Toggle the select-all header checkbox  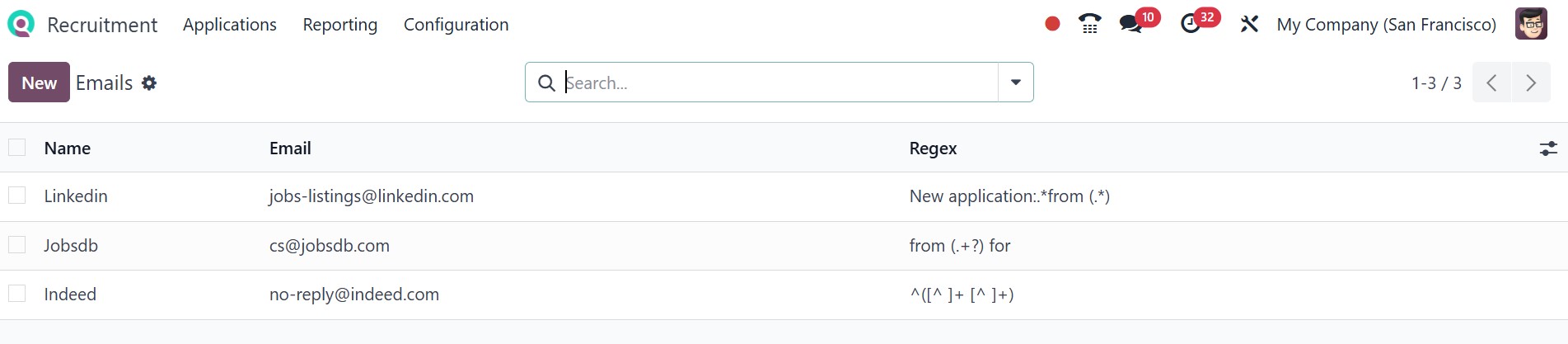[17, 148]
